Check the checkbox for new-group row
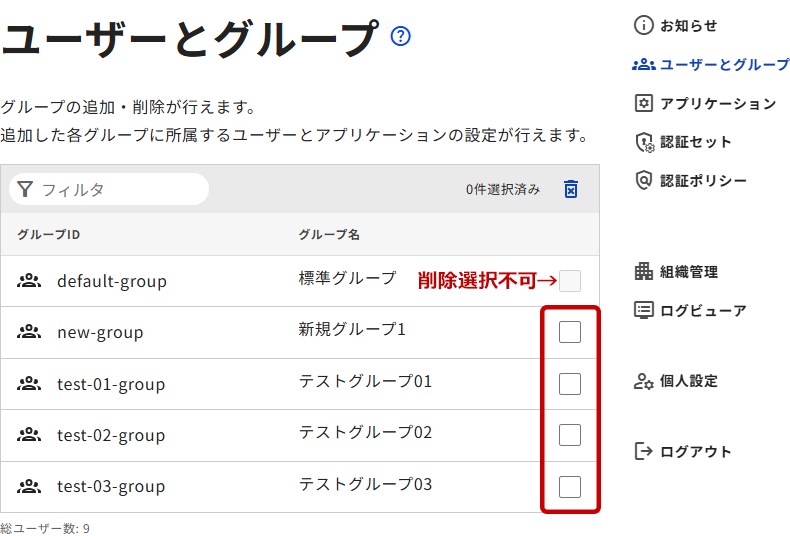This screenshot has width=790, height=536. pos(570,332)
